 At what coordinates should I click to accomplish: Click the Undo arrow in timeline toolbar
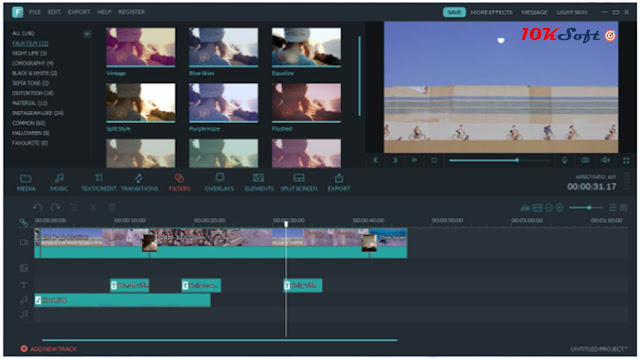point(38,207)
